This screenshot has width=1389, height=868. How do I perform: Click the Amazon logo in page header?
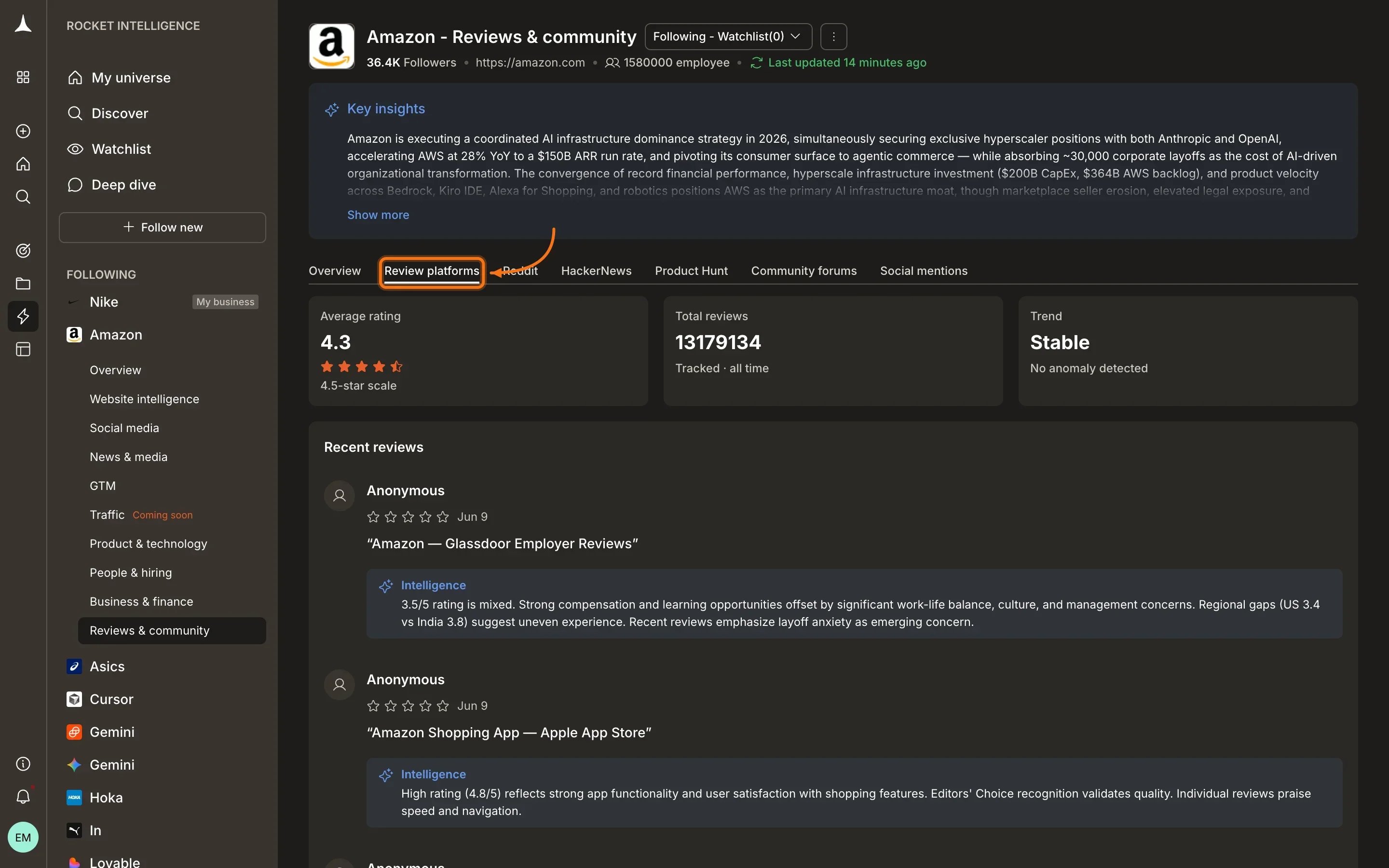pyautogui.click(x=331, y=46)
